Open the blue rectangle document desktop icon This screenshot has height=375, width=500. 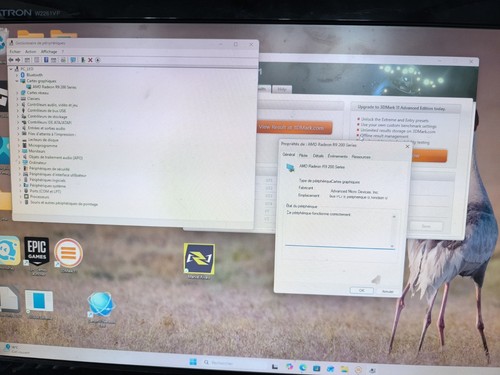[x=39, y=301]
